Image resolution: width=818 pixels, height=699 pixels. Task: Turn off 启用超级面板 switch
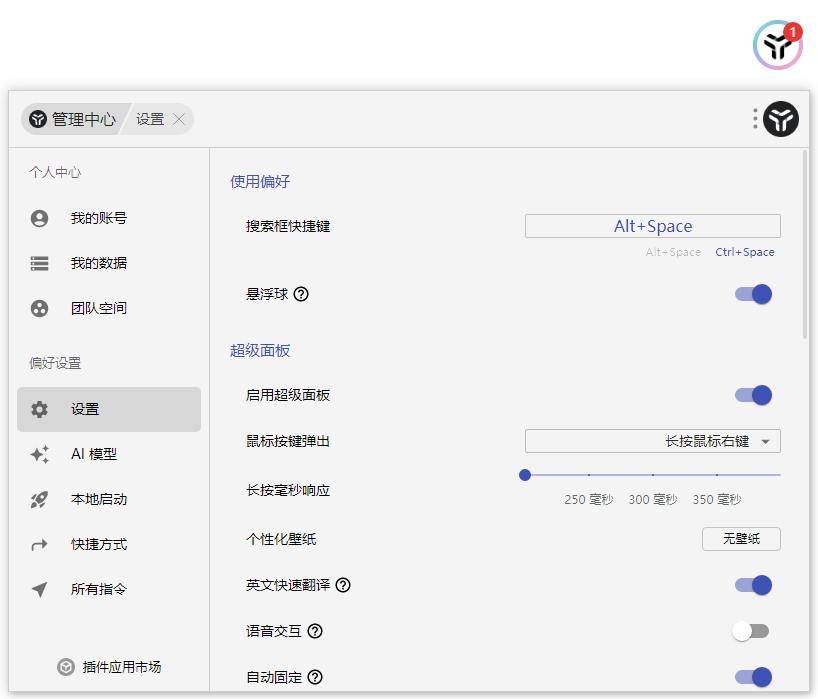[753, 395]
